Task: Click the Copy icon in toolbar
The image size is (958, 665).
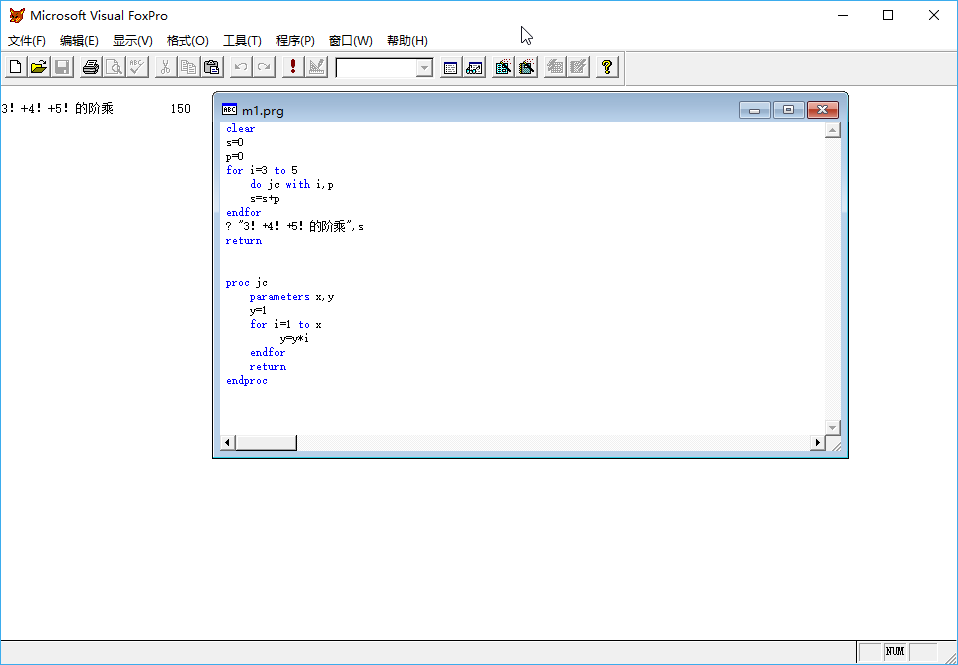Action: (189, 67)
